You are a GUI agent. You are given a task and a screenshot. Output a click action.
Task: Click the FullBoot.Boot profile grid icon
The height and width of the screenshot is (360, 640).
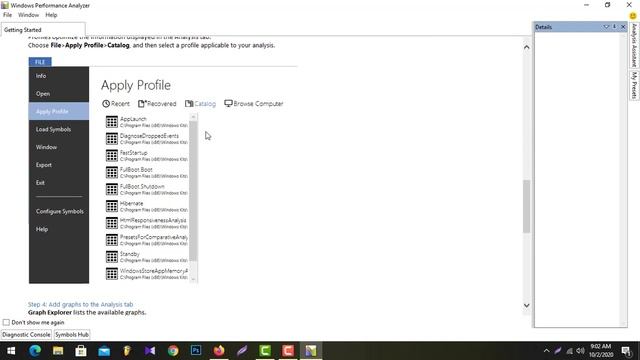(x=112, y=173)
